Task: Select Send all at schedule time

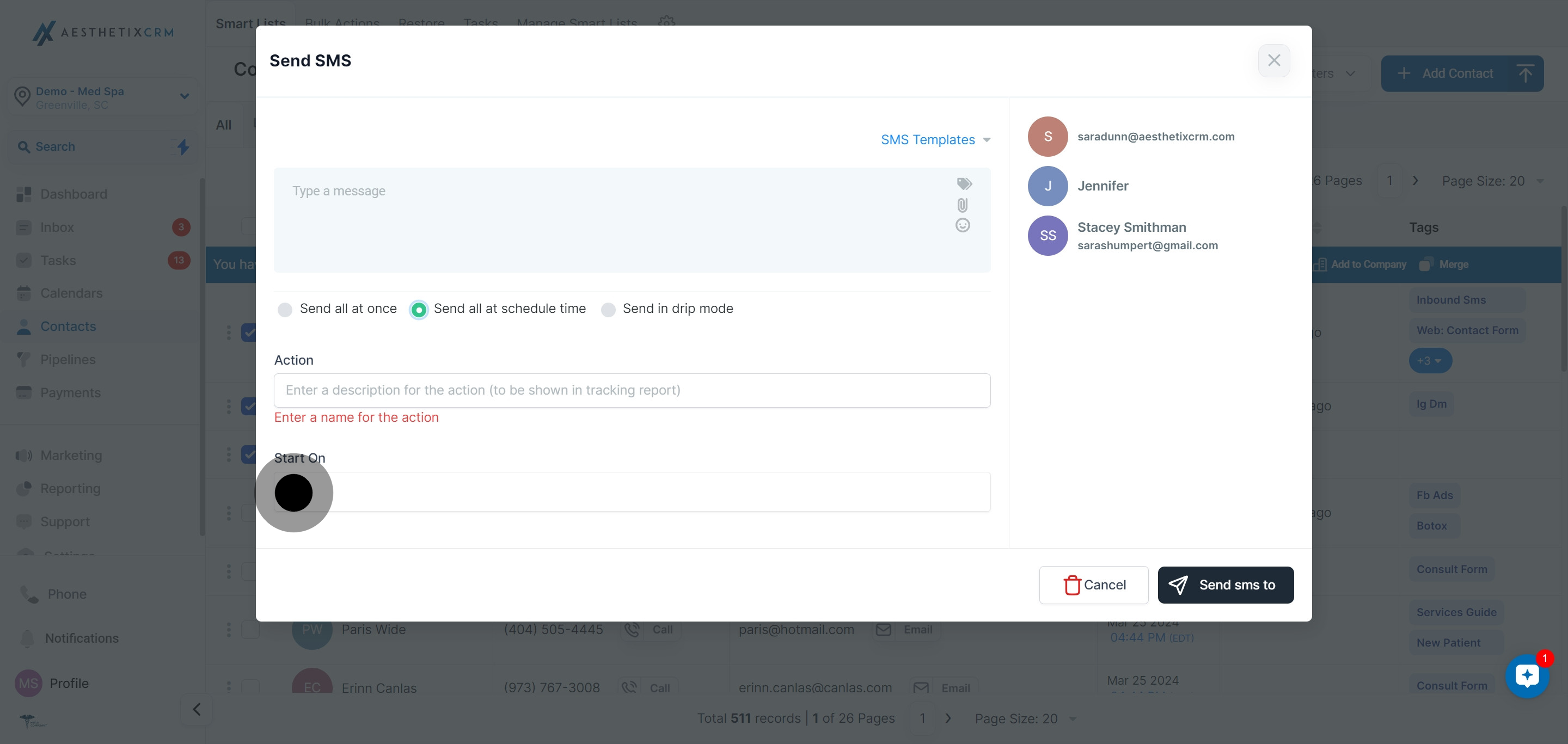Action: (x=419, y=310)
